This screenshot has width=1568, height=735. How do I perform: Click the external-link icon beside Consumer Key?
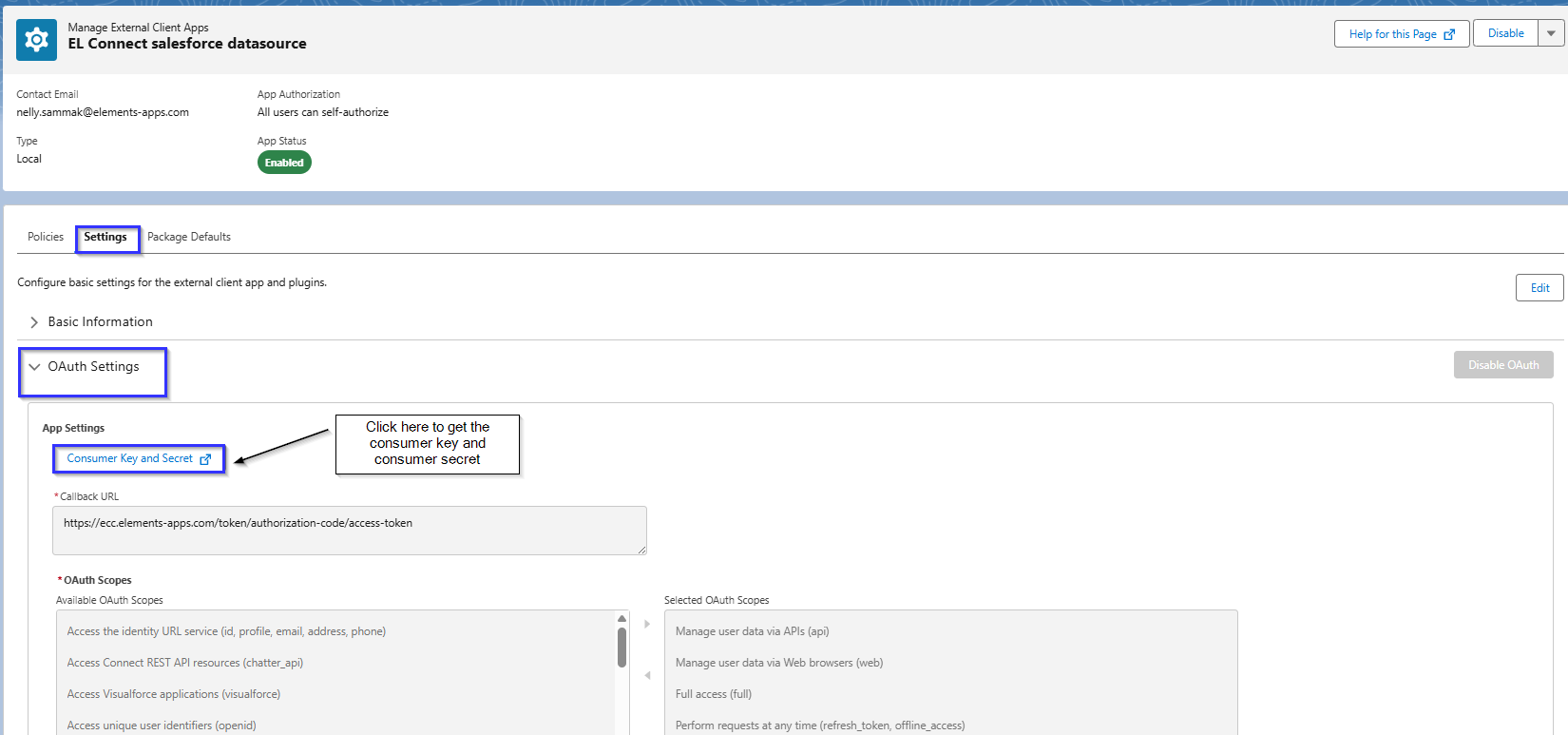pos(205,459)
